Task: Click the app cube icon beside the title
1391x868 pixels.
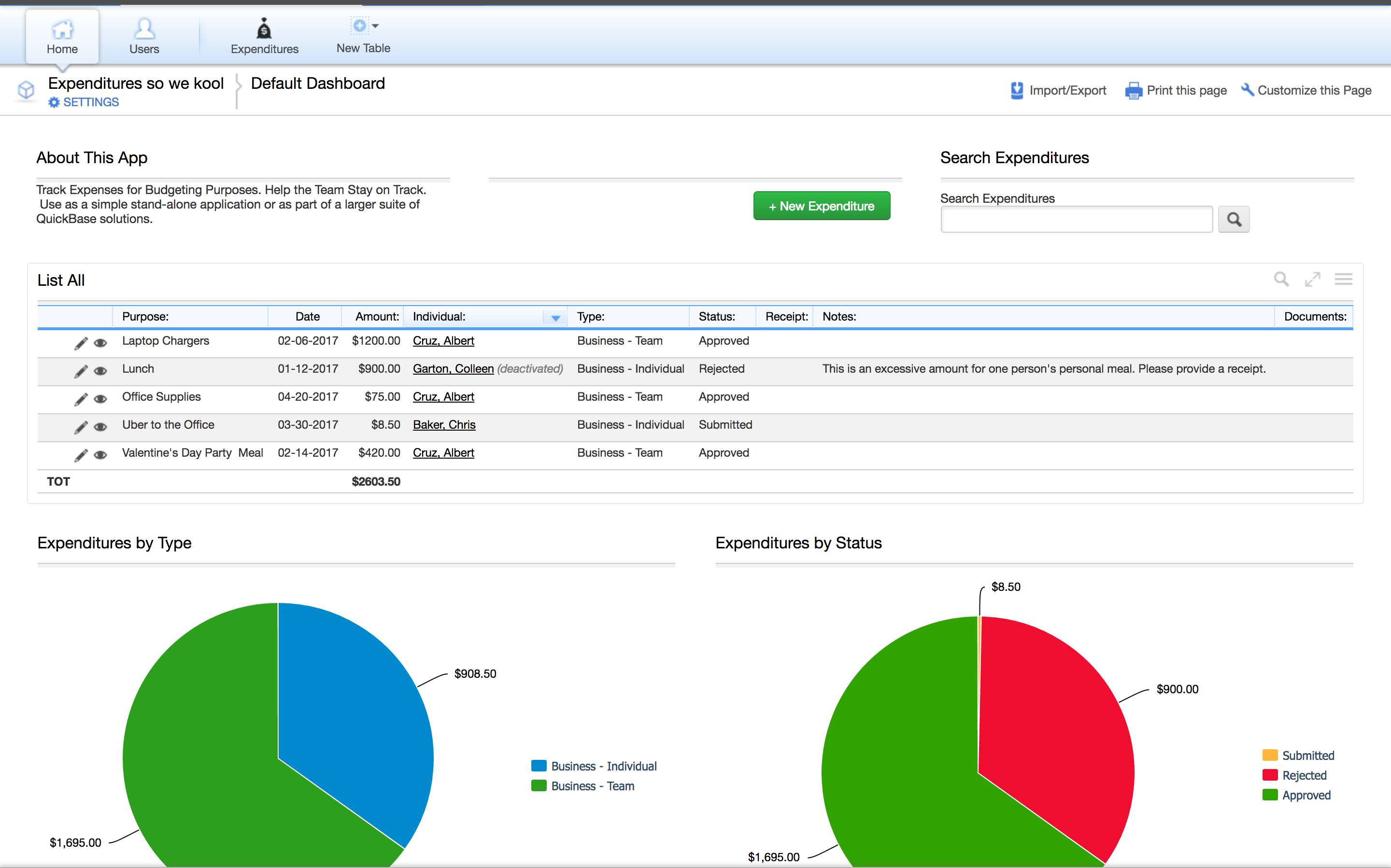Action: click(27, 90)
